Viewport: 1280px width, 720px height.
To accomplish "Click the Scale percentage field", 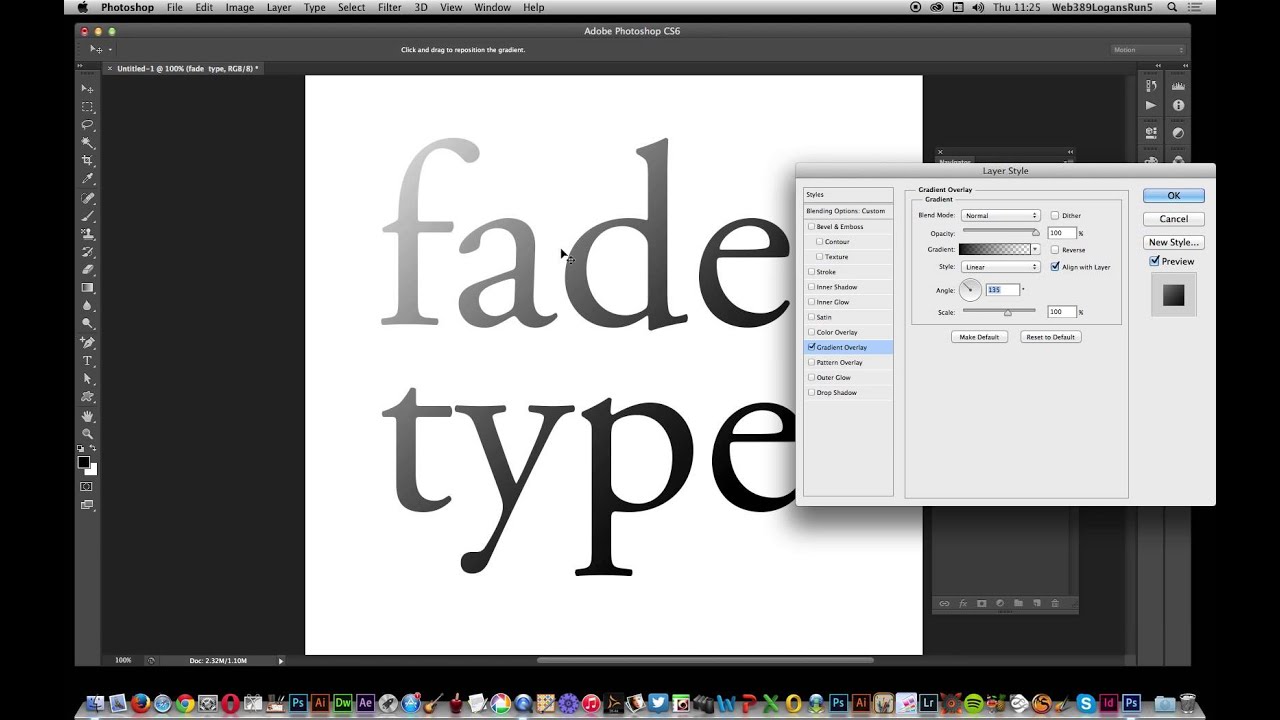I will pos(1061,312).
